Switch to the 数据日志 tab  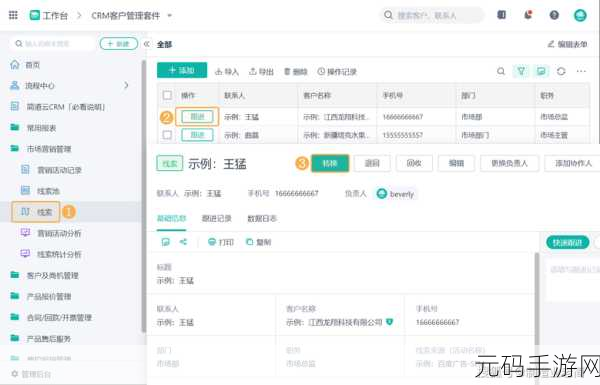tap(262, 219)
